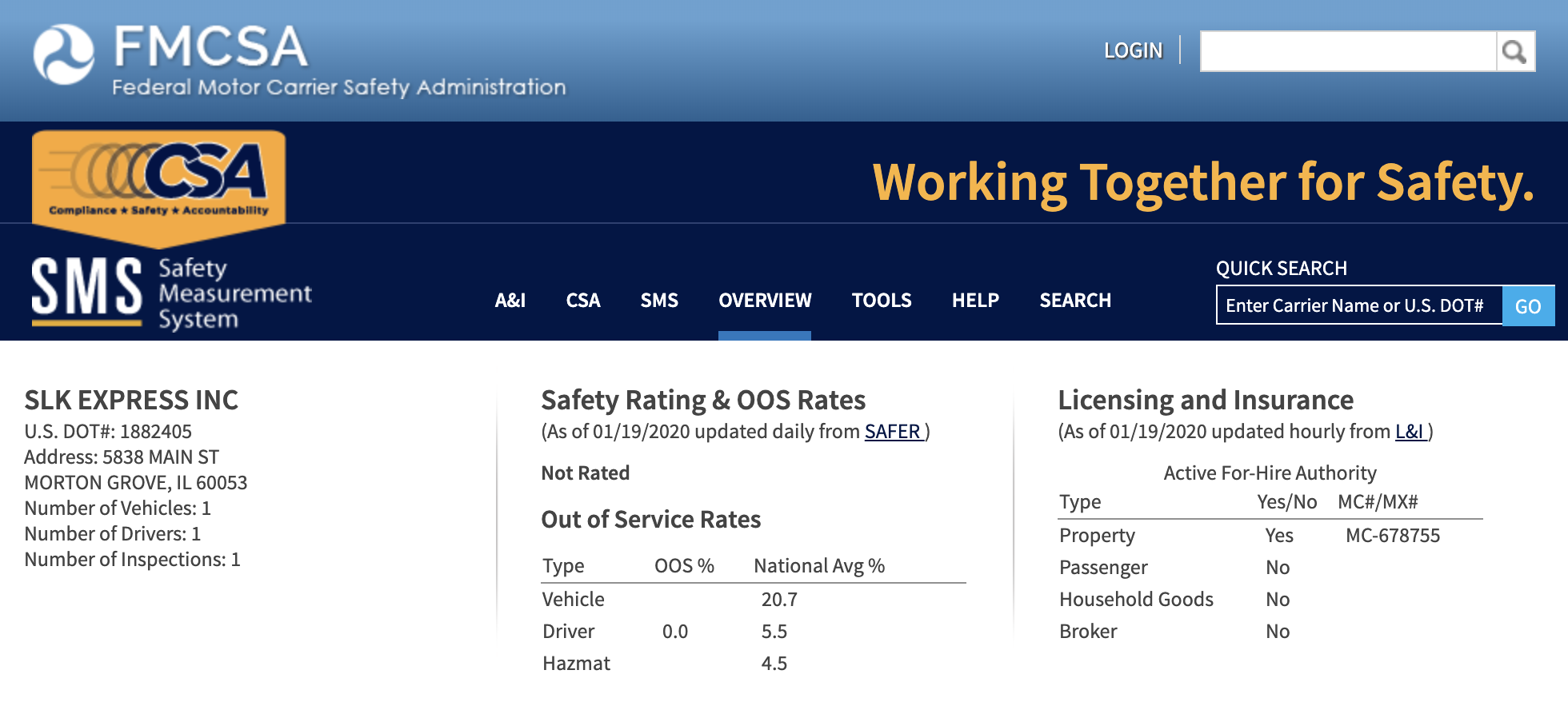The image size is (1568, 702).
Task: Click the Hazmat national average 4.5
Action: (774, 664)
